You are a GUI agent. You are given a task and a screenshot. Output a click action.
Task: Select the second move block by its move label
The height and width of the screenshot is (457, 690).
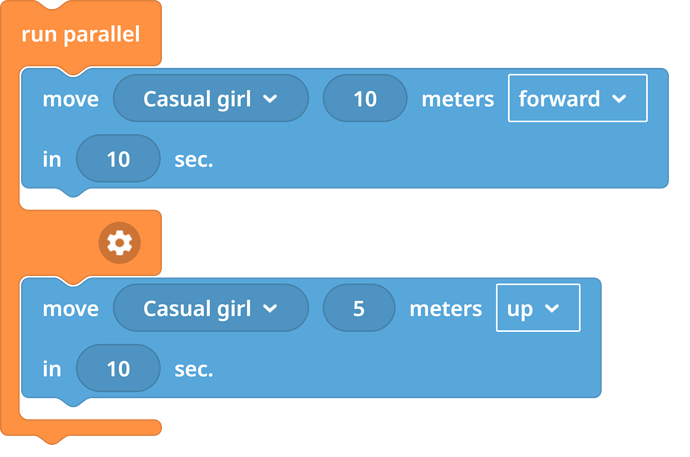(69, 309)
